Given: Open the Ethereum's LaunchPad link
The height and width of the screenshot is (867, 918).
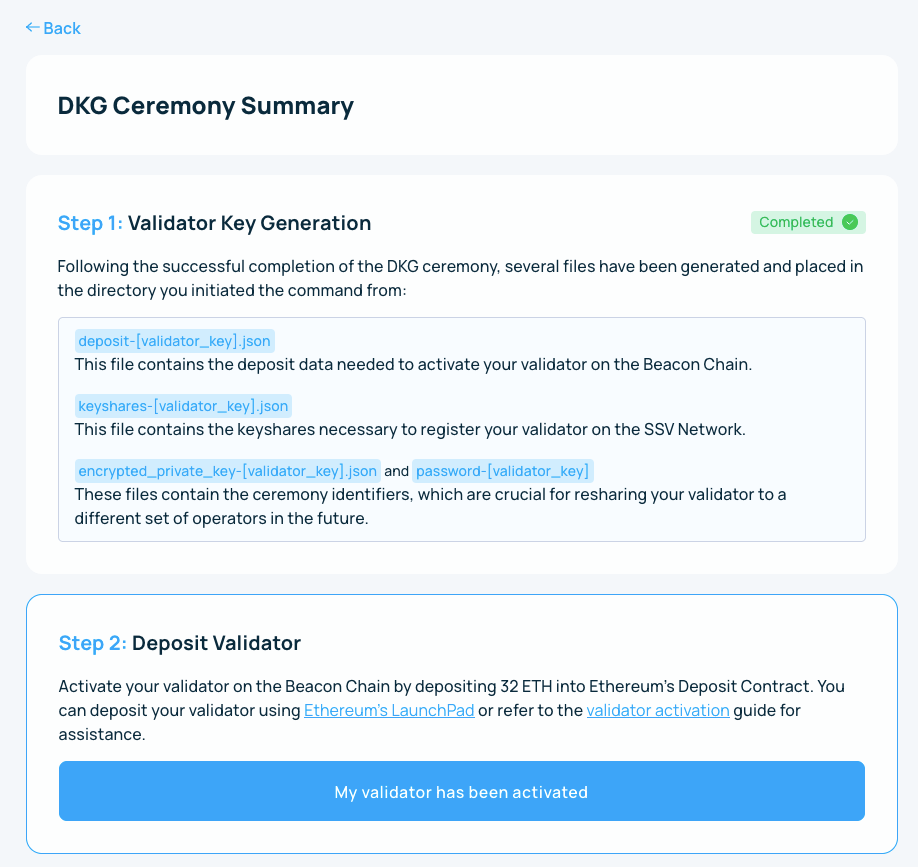Looking at the screenshot, I should (x=389, y=710).
